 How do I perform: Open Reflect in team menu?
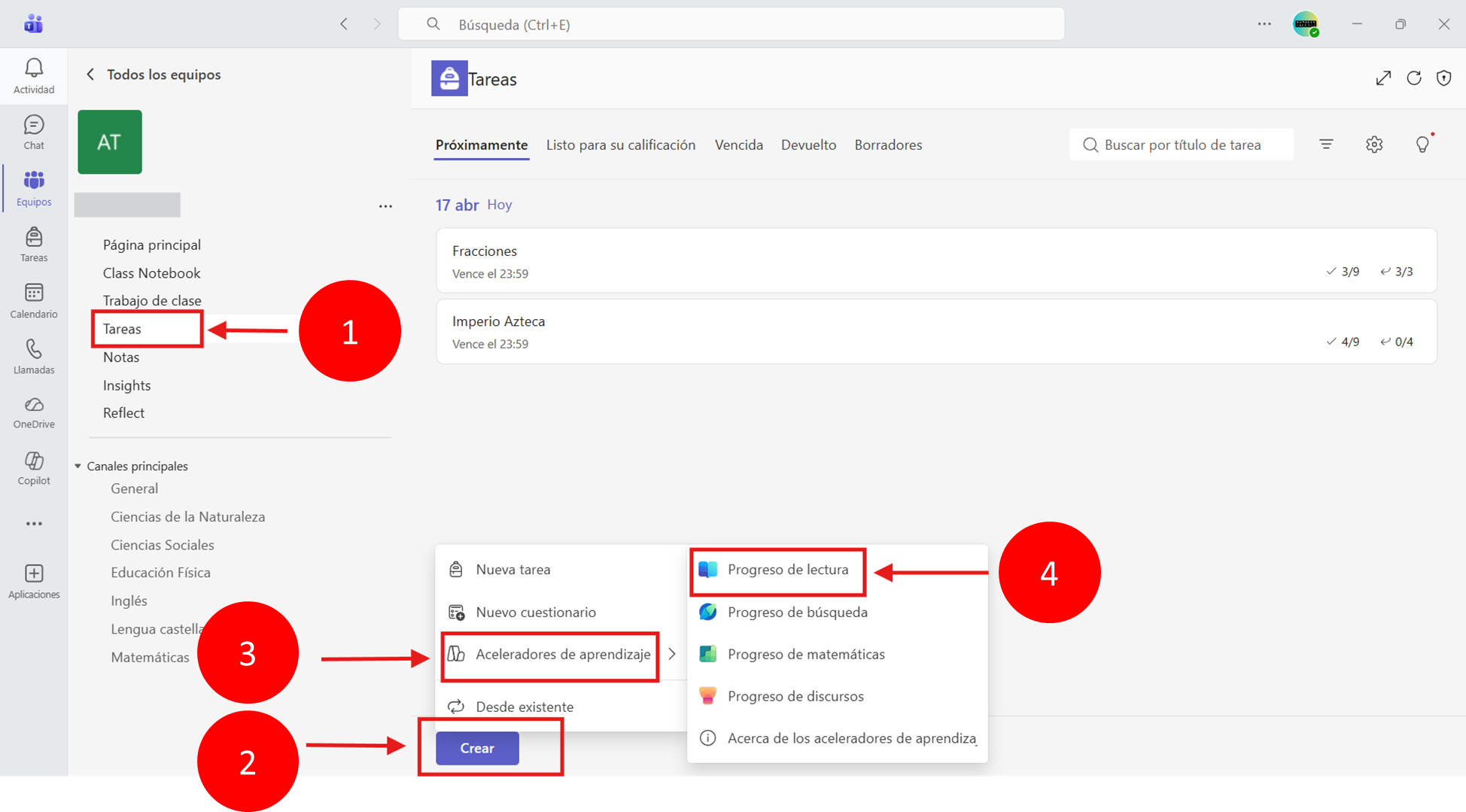pyautogui.click(x=124, y=412)
